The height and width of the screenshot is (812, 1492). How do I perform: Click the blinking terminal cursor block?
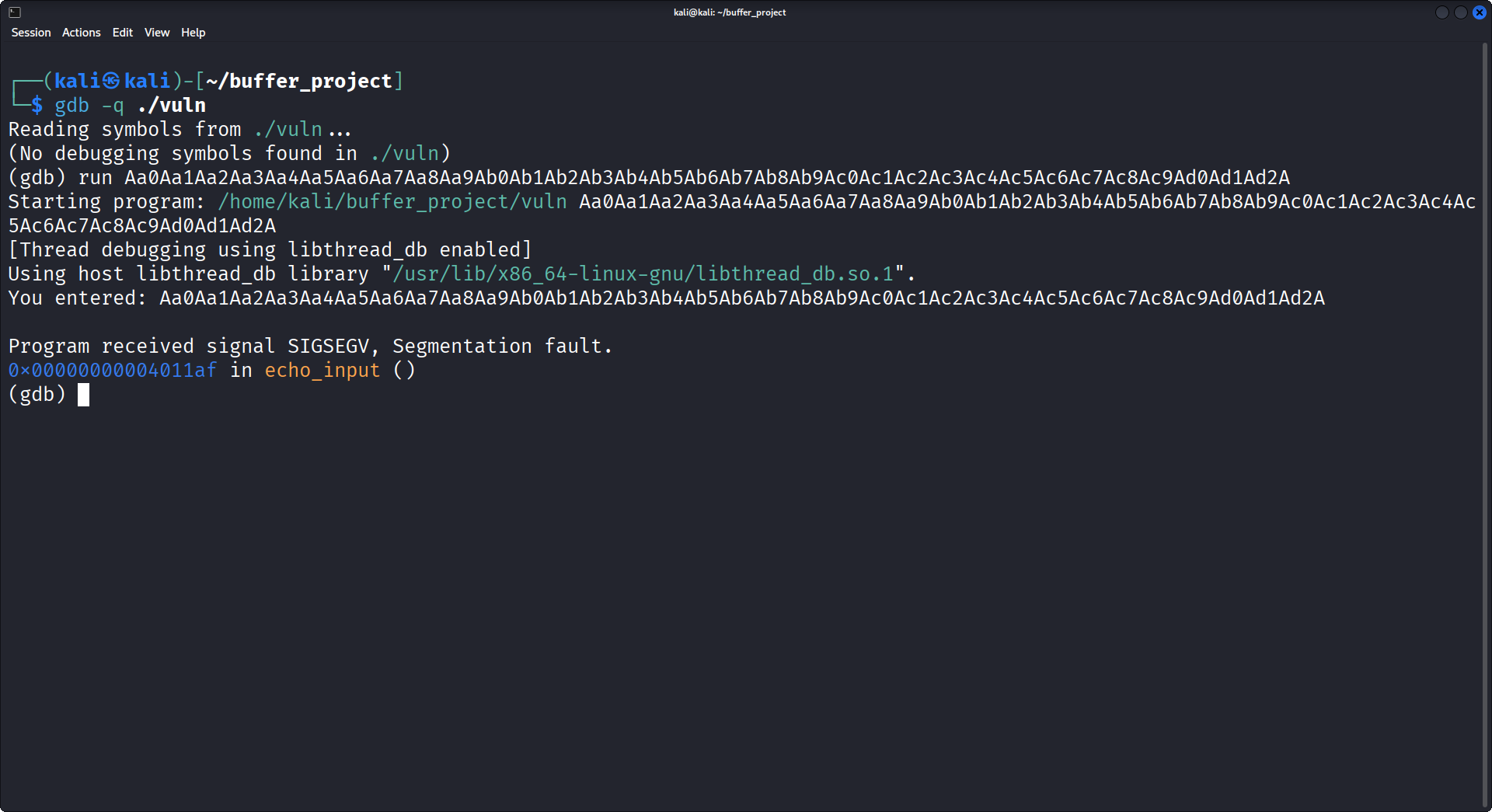[83, 394]
